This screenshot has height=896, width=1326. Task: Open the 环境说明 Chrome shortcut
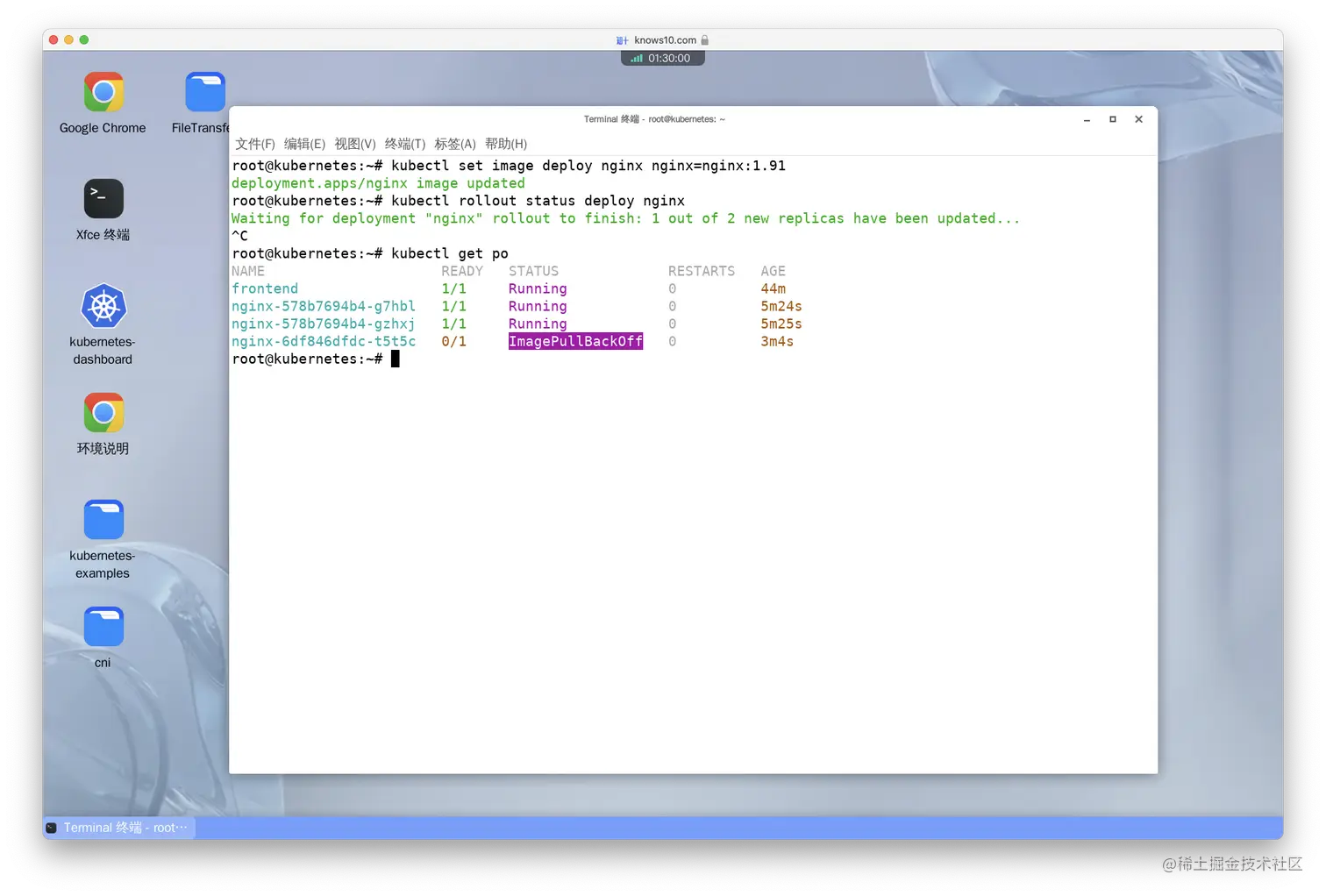pyautogui.click(x=103, y=413)
